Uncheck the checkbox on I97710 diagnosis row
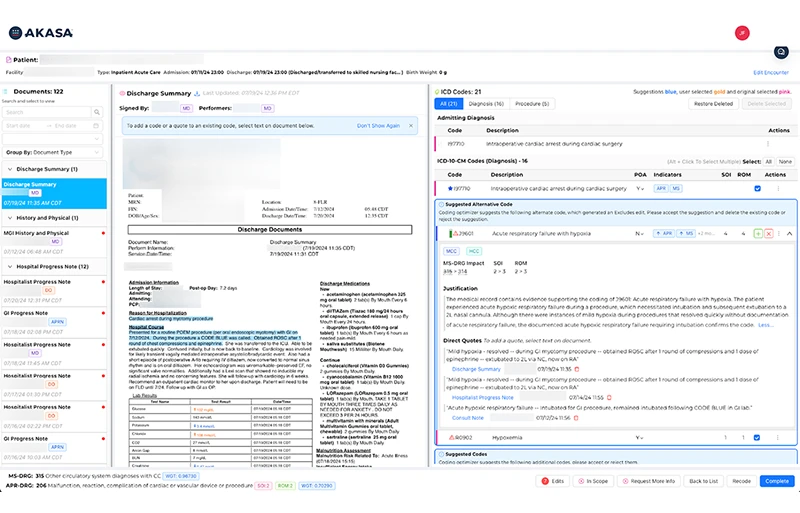Image resolution: width=800 pixels, height=513 pixels. 757,188
